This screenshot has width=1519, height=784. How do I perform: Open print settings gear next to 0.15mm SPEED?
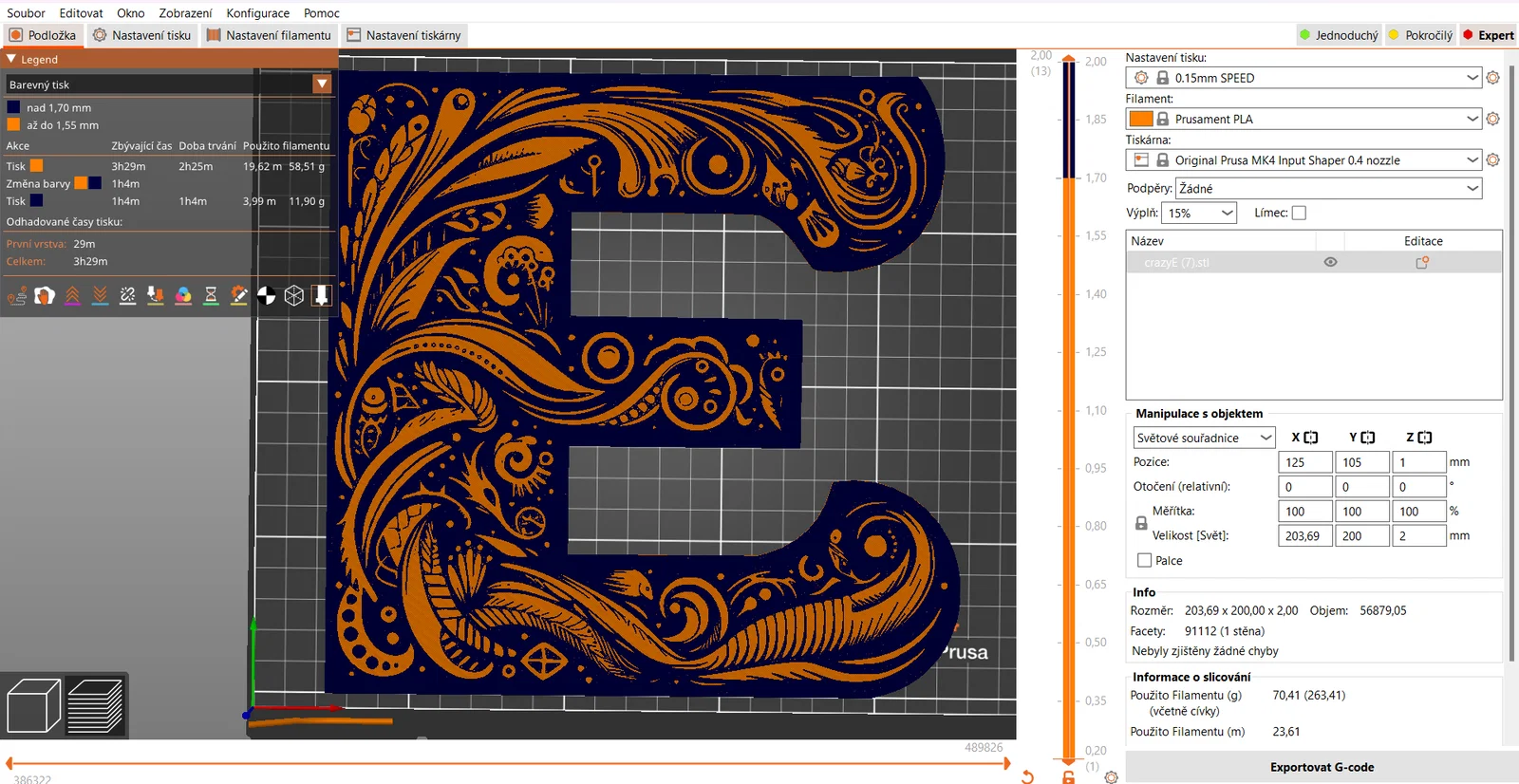coord(1492,78)
